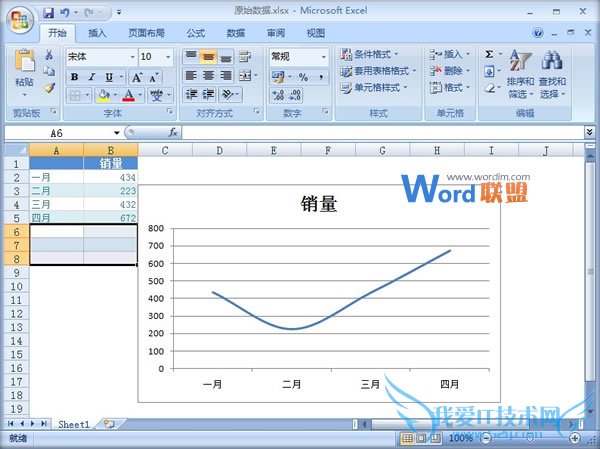
Task: Open Excel help question mark
Action: point(538,33)
